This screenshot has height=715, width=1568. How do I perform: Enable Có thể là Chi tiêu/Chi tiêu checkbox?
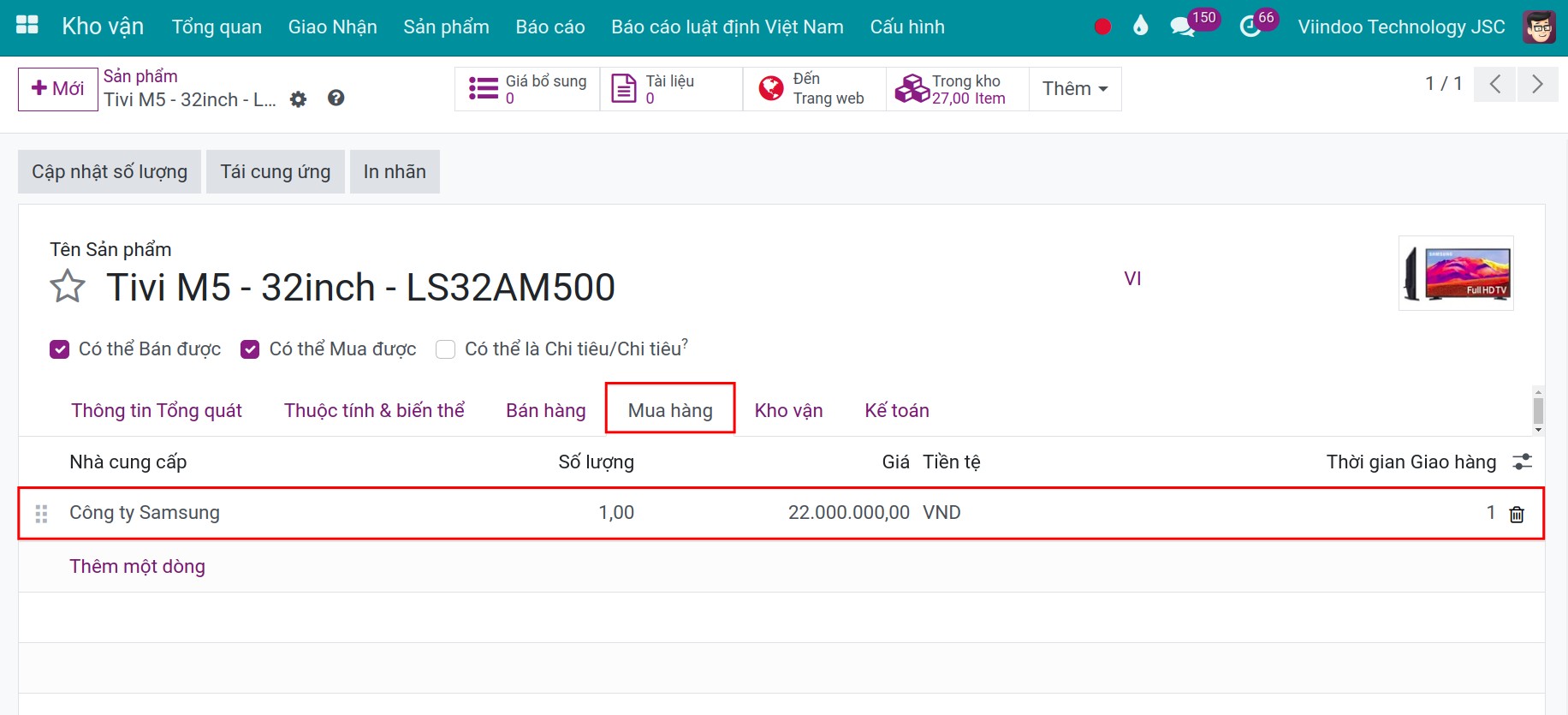pyautogui.click(x=445, y=349)
